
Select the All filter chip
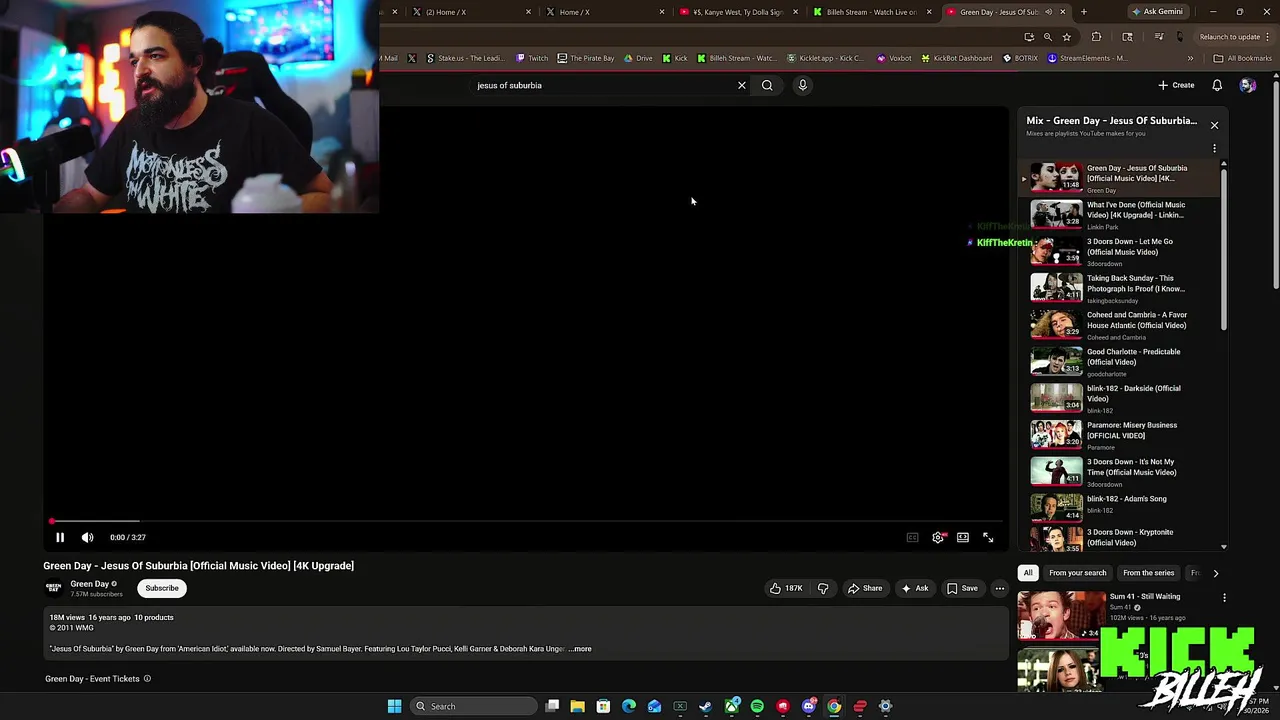[x=1027, y=573]
